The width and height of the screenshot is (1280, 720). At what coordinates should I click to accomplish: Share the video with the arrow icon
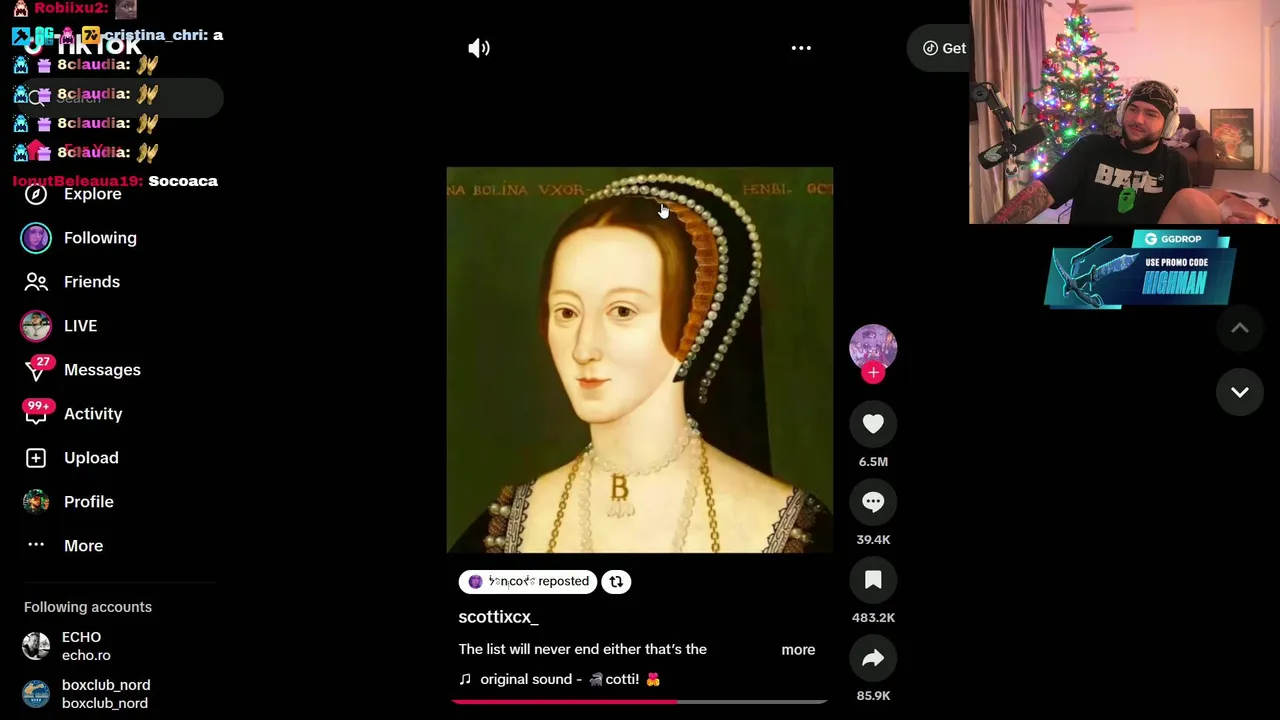(873, 658)
